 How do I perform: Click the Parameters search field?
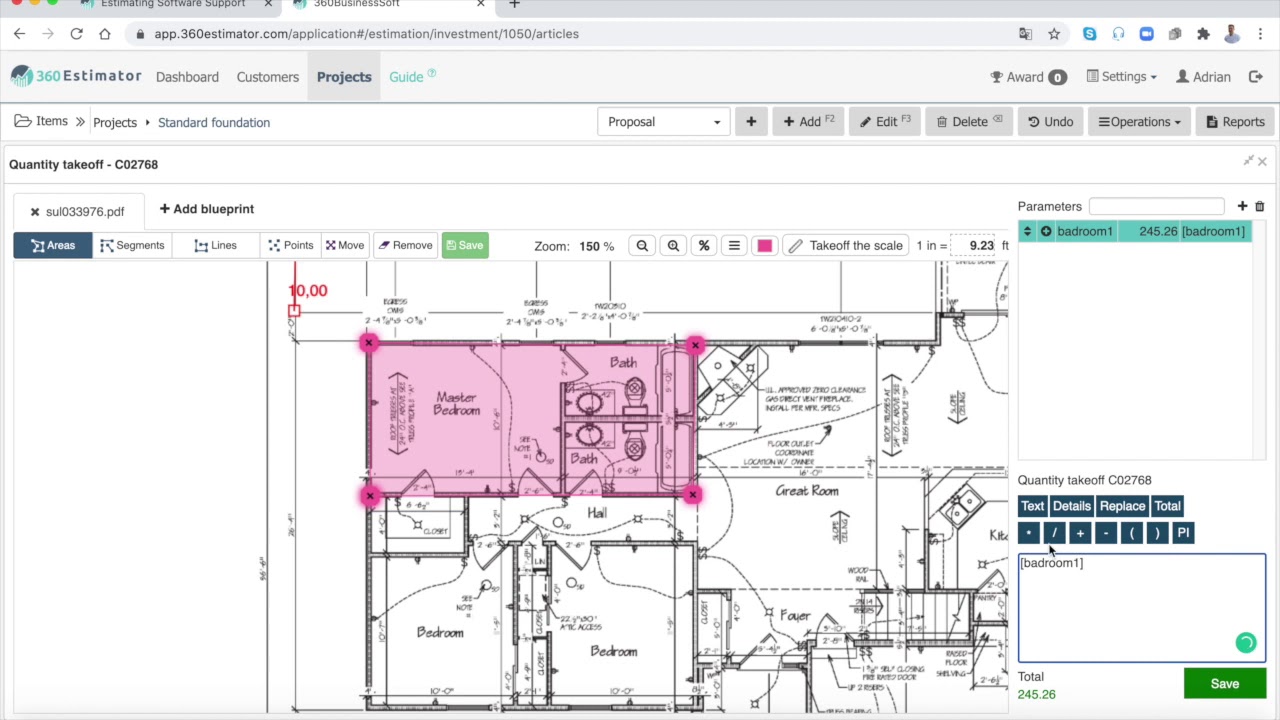click(x=1156, y=206)
